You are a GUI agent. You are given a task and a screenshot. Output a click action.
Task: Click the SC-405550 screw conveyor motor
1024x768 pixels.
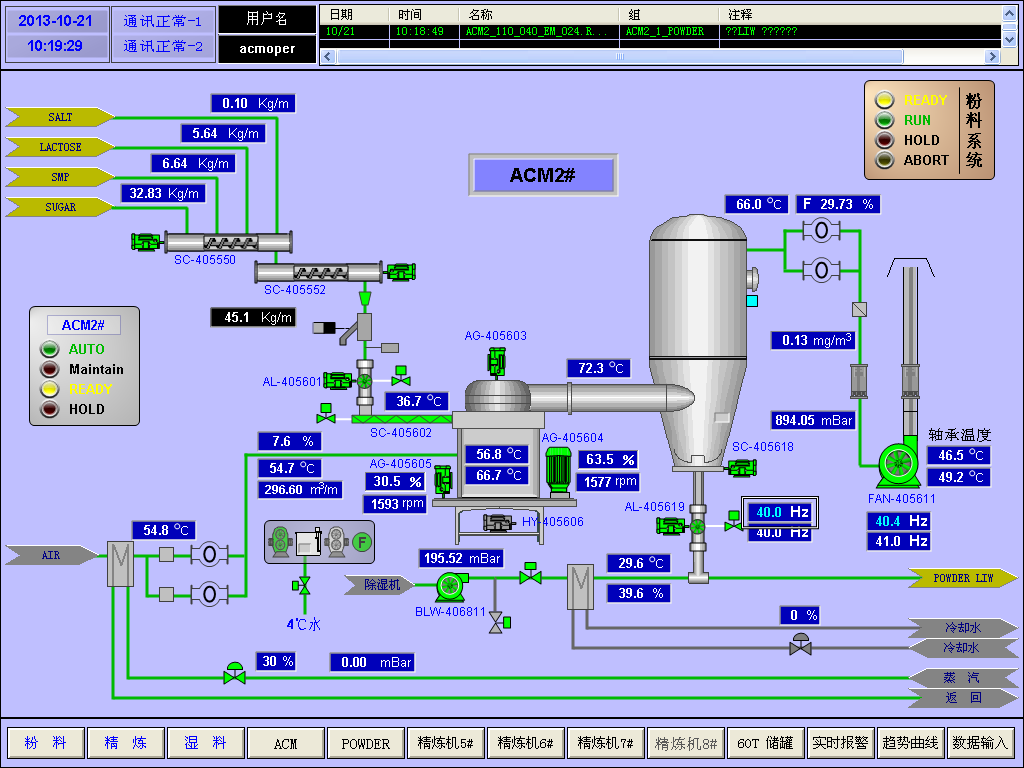click(x=146, y=242)
